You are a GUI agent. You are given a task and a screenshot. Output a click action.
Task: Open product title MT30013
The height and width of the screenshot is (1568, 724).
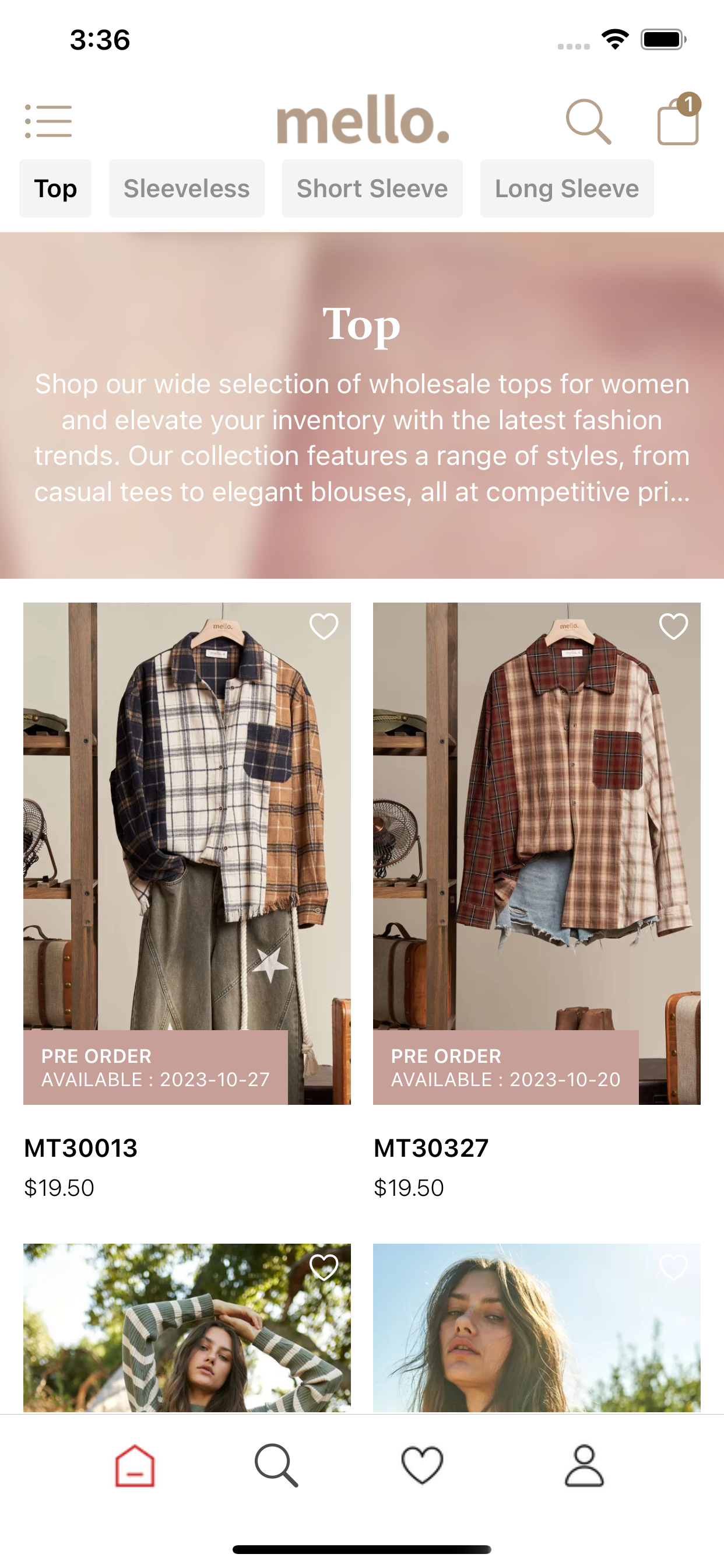81,1148
